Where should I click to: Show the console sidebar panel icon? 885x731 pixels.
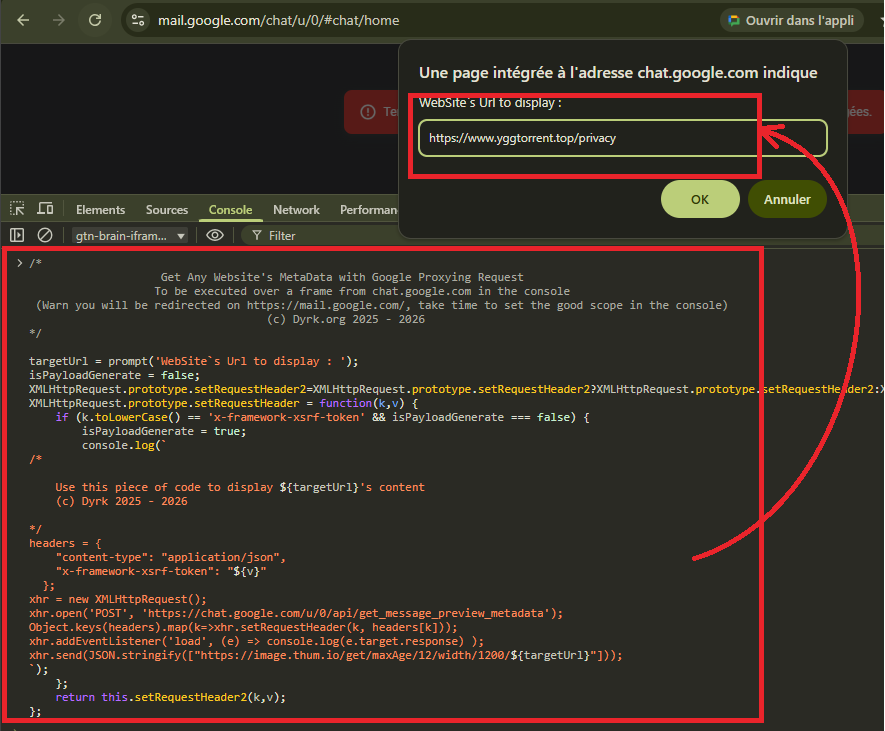tap(17, 235)
